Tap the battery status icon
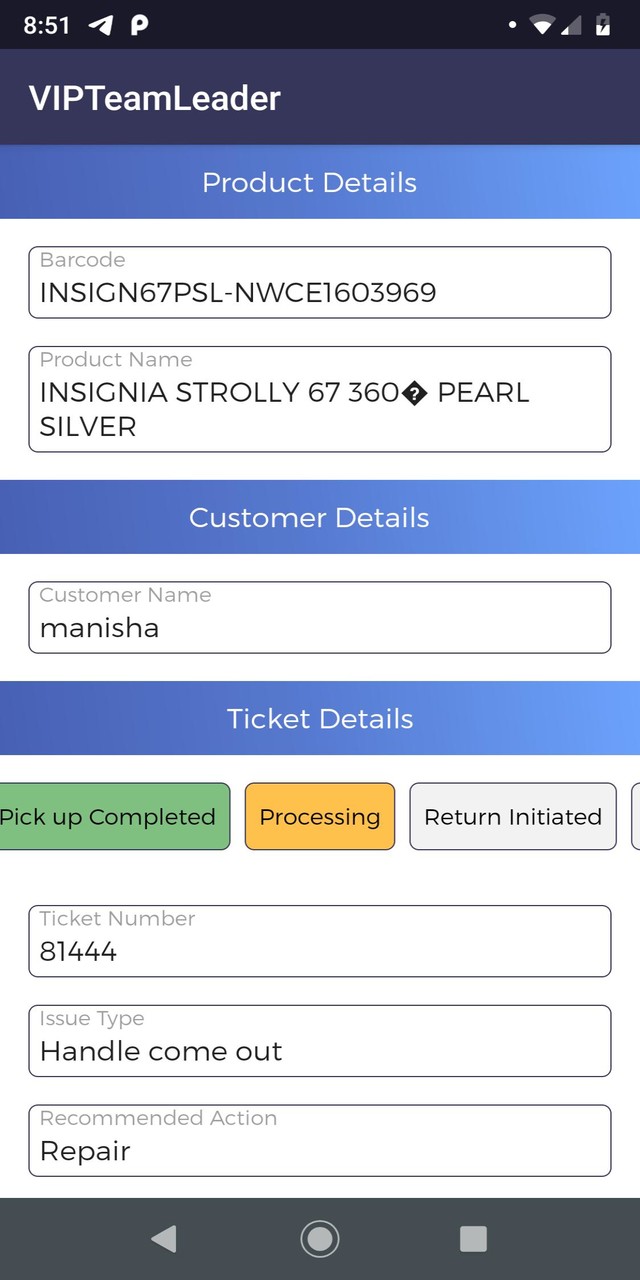The height and width of the screenshot is (1280, 640). (603, 25)
